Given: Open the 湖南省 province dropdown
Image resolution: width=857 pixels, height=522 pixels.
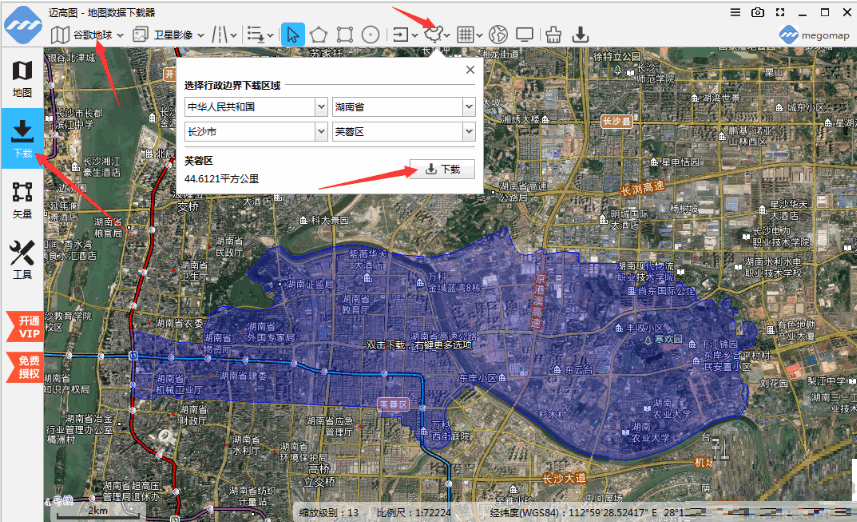Looking at the screenshot, I should coord(404,106).
